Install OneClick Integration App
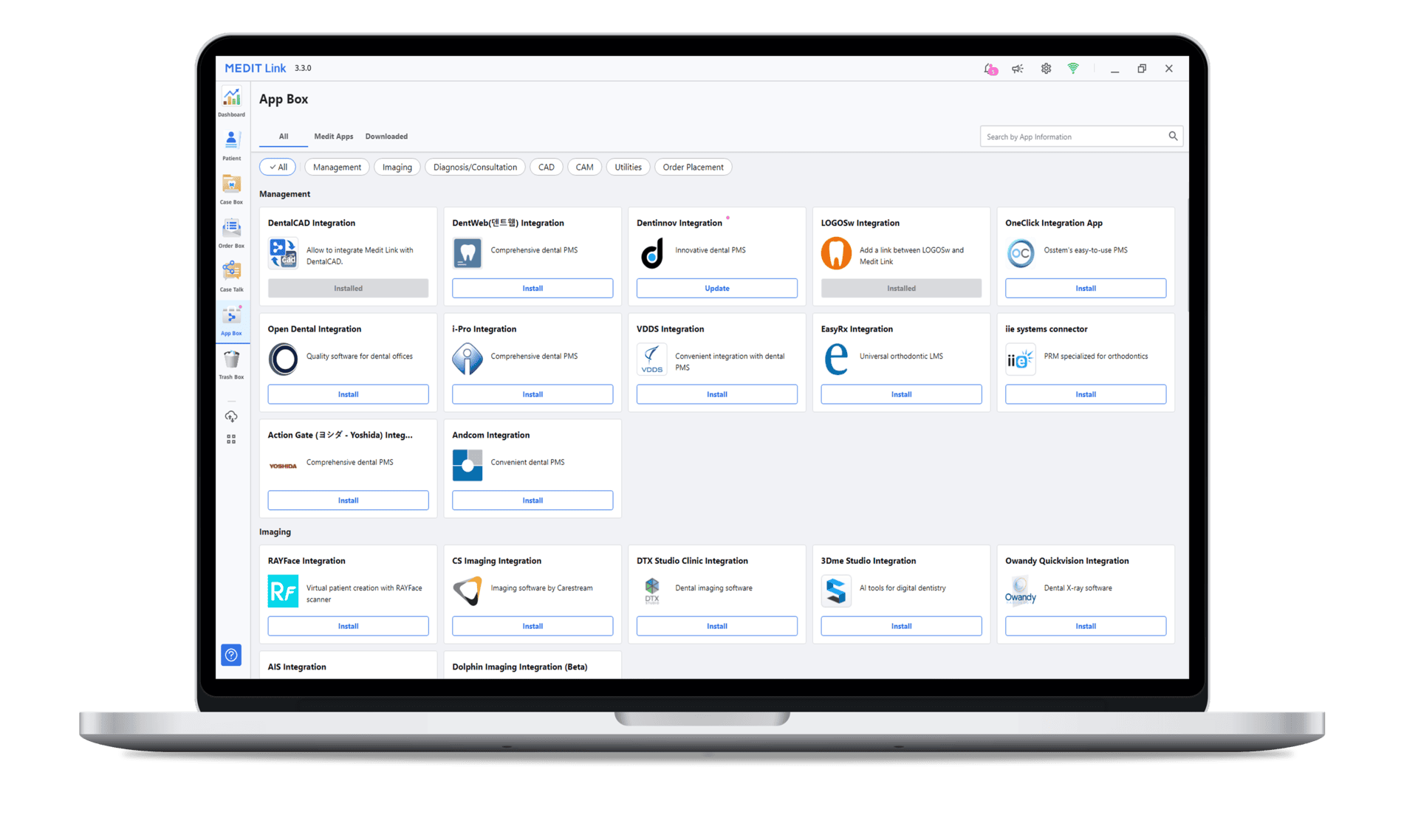The width and height of the screenshot is (1418, 840). pyautogui.click(x=1086, y=289)
